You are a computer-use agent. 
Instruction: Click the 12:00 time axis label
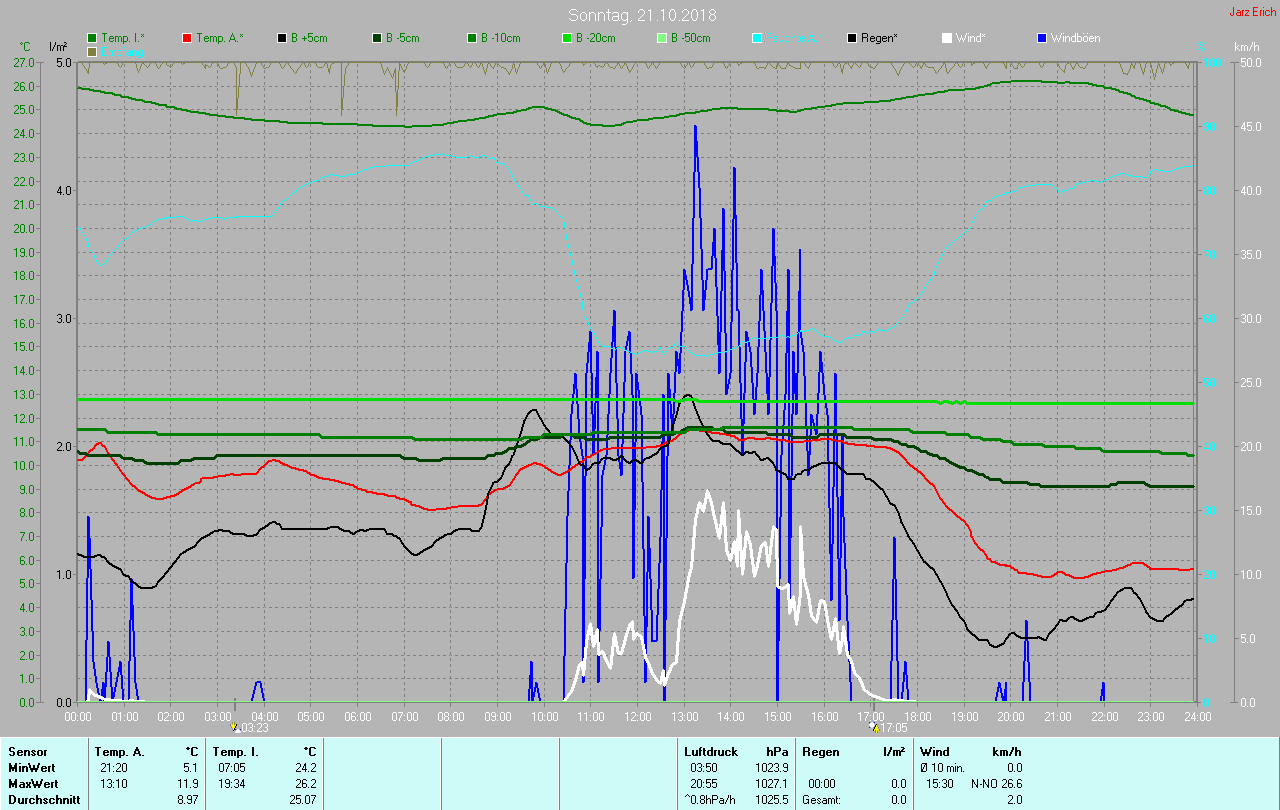coord(638,717)
